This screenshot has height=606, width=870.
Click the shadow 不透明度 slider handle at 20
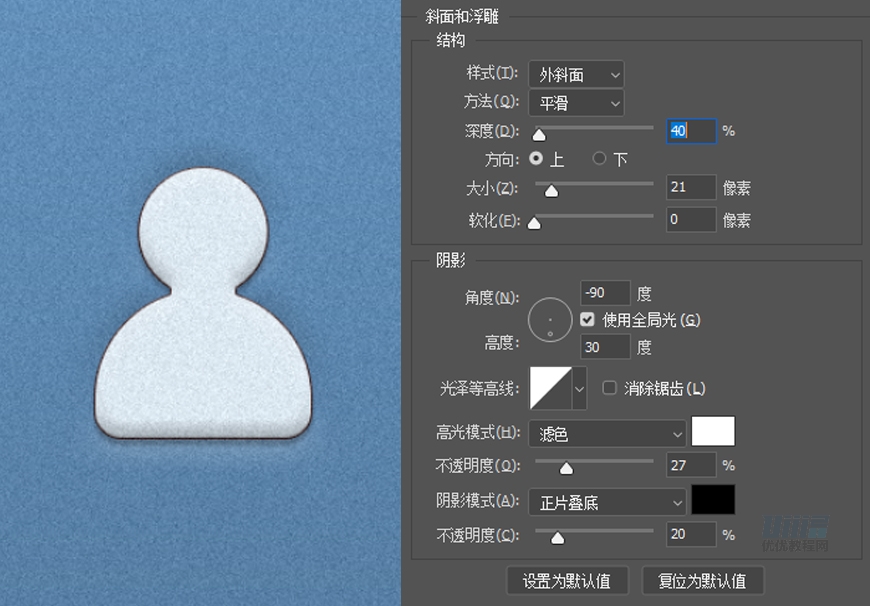(x=558, y=538)
